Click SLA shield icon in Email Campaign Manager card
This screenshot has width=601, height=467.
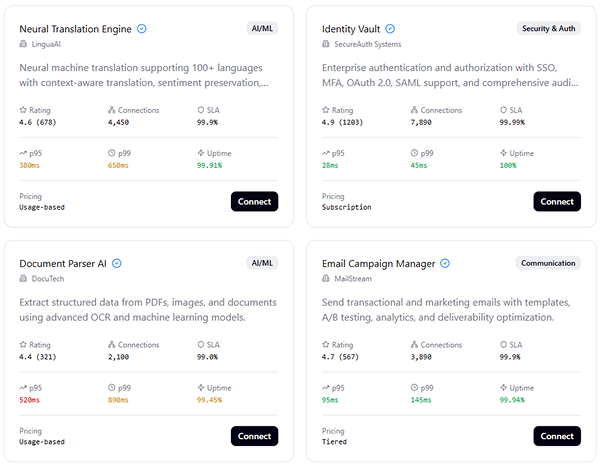coord(503,345)
